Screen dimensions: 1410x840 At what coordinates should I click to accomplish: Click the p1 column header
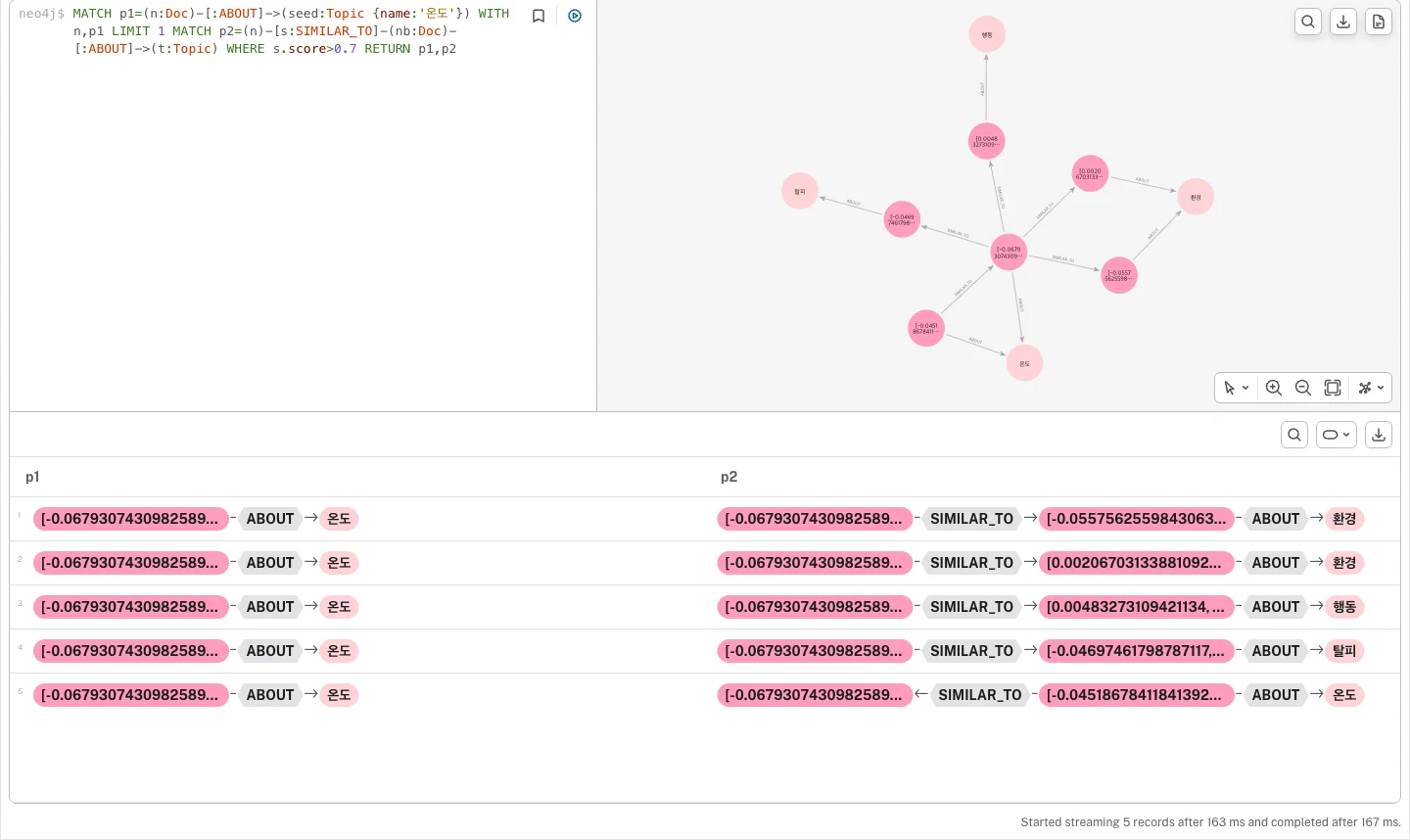(x=32, y=477)
